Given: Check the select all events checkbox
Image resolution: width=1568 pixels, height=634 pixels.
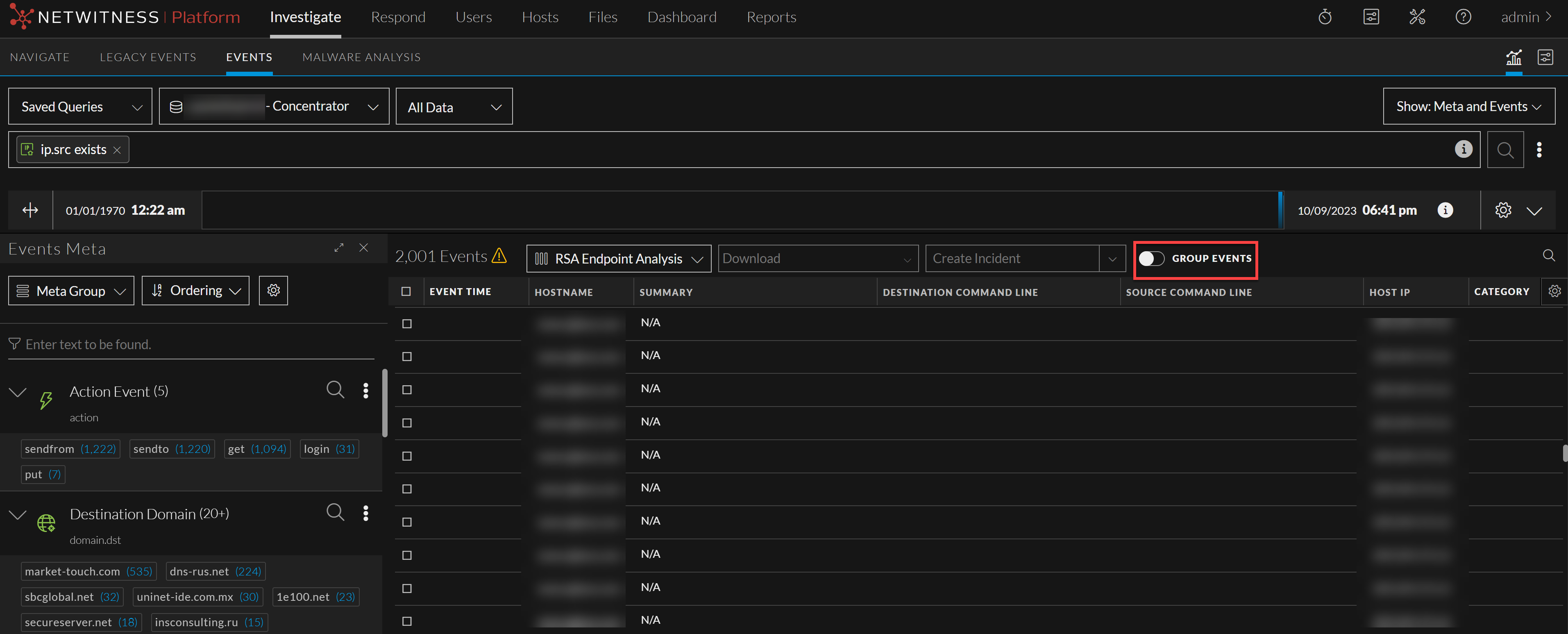Looking at the screenshot, I should click(406, 292).
